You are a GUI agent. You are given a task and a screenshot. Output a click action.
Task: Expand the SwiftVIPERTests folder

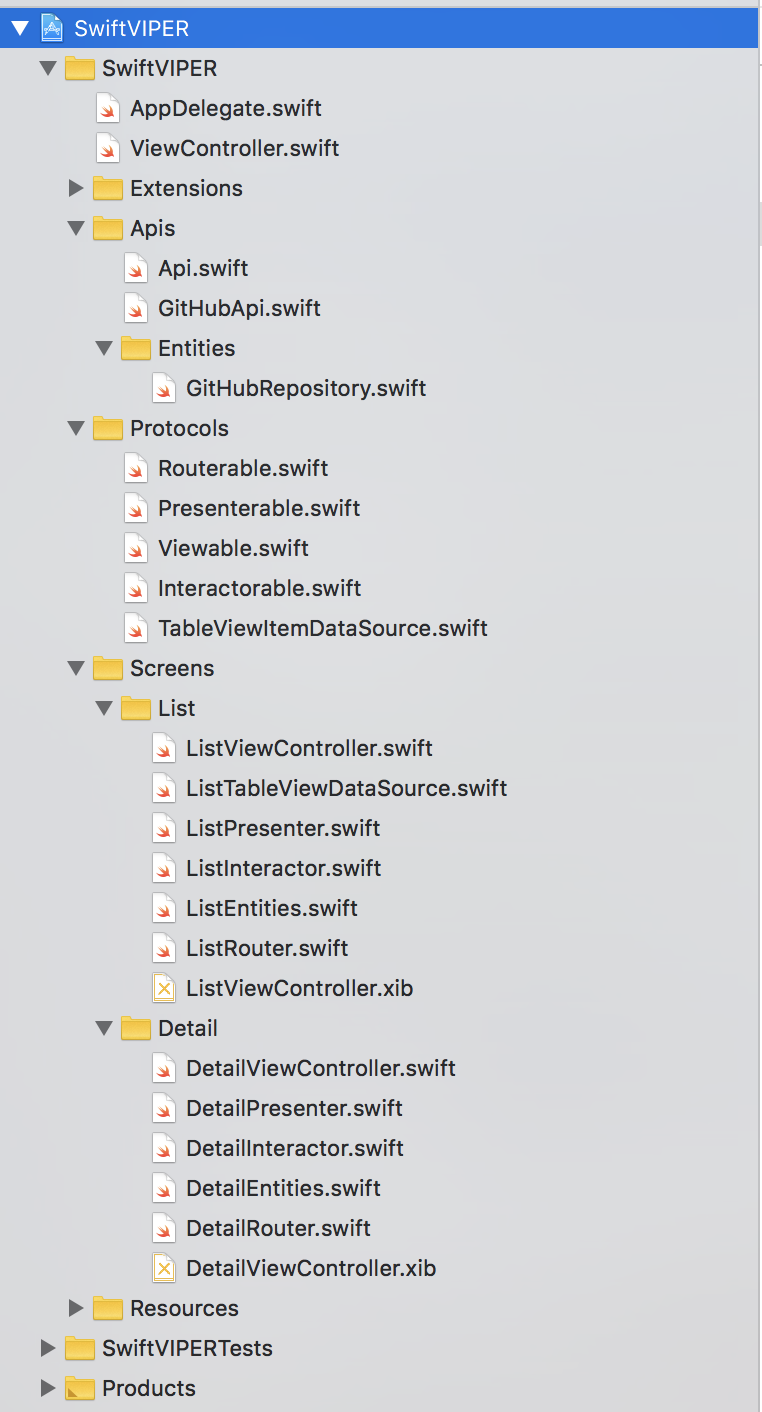point(47,1348)
